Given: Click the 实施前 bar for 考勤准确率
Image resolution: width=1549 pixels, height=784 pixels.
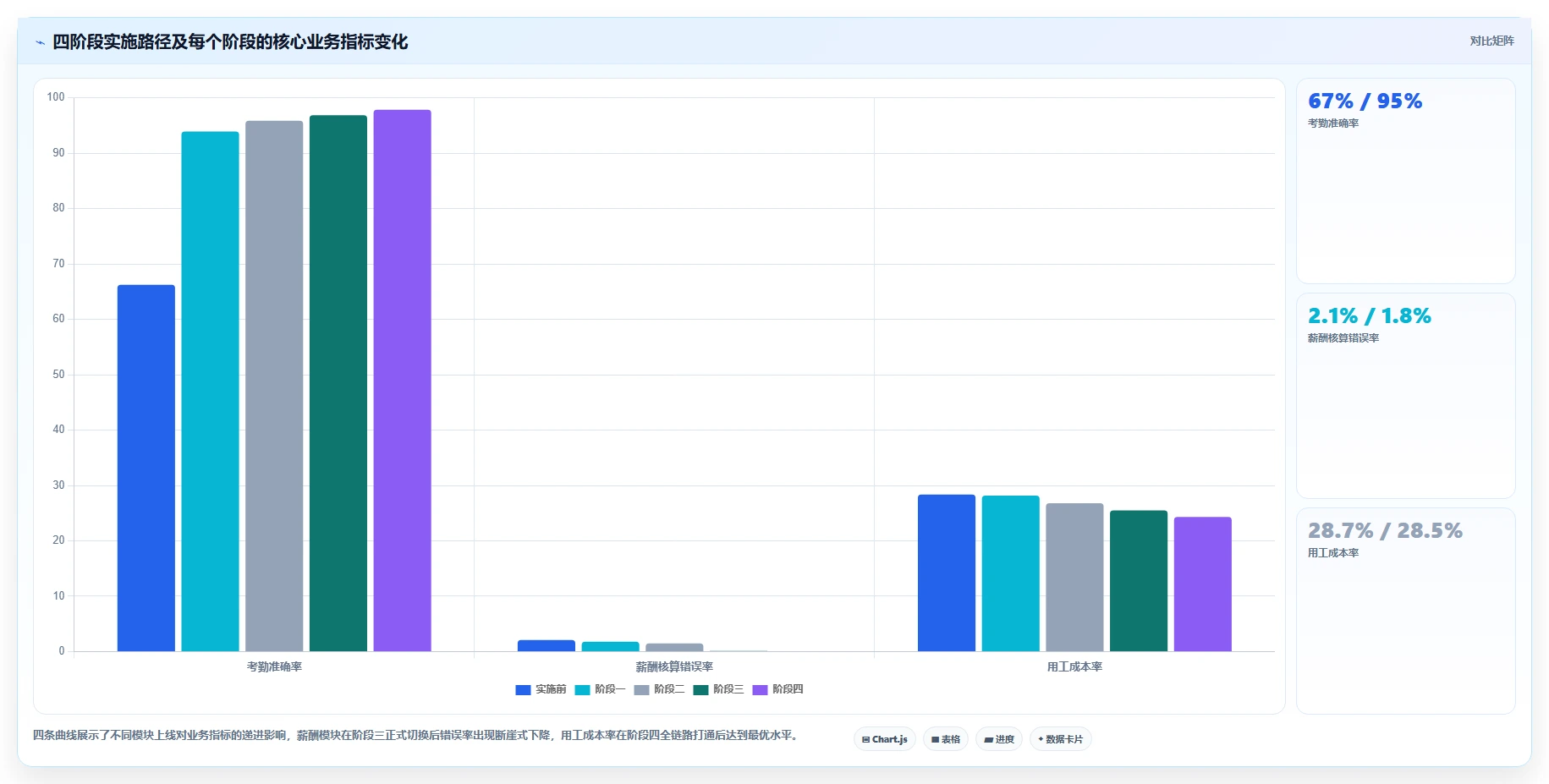Looking at the screenshot, I should coord(146,468).
